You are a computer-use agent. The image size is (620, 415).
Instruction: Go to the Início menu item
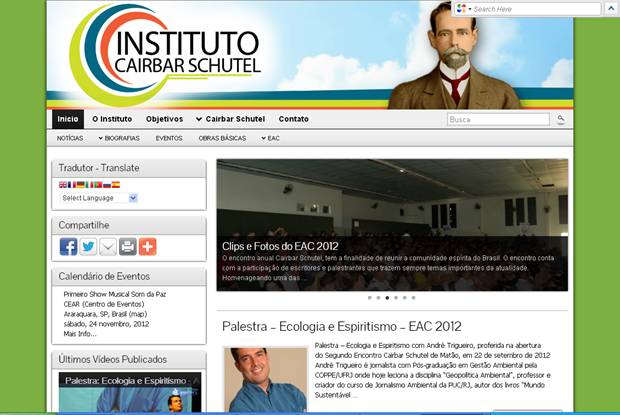coord(68,119)
